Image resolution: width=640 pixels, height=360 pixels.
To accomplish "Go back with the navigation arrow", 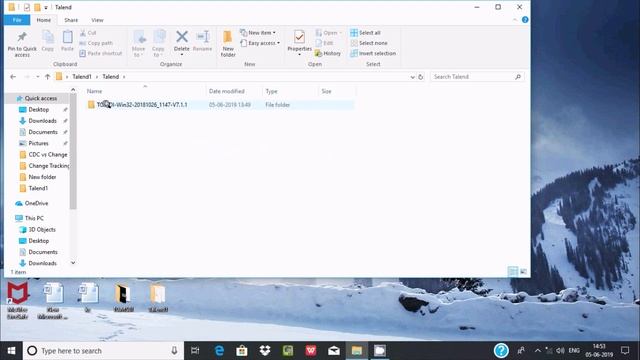I will [x=13, y=77].
